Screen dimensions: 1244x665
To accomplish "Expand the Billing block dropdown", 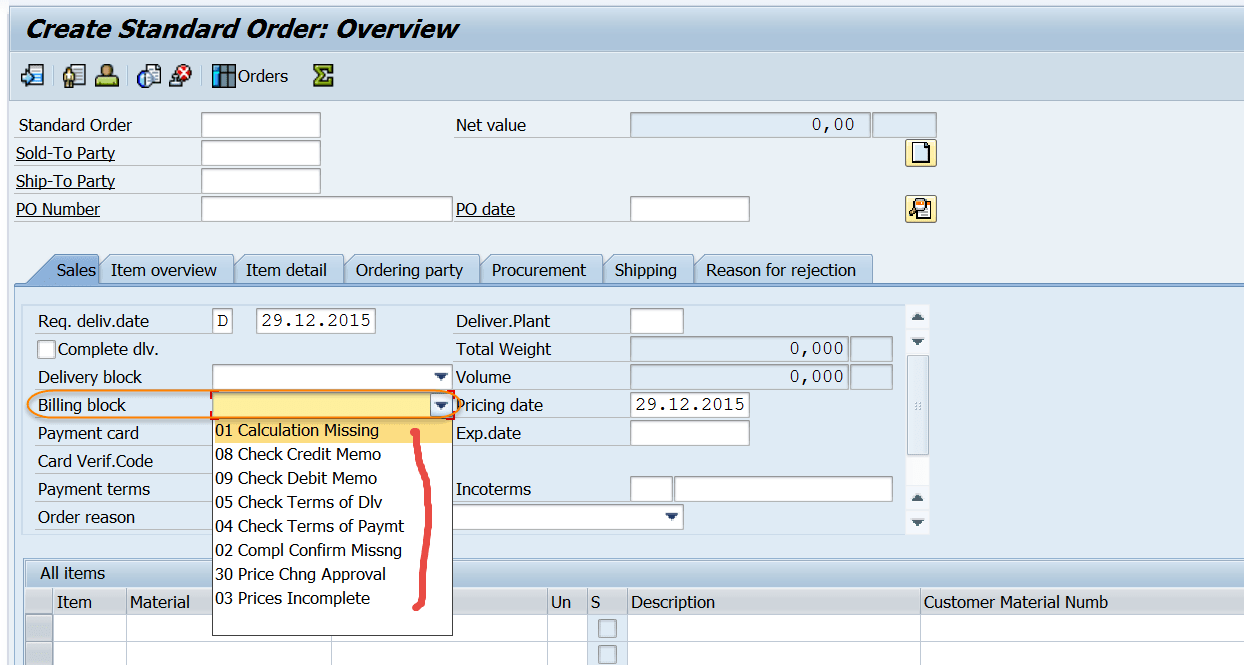I will click(441, 404).
